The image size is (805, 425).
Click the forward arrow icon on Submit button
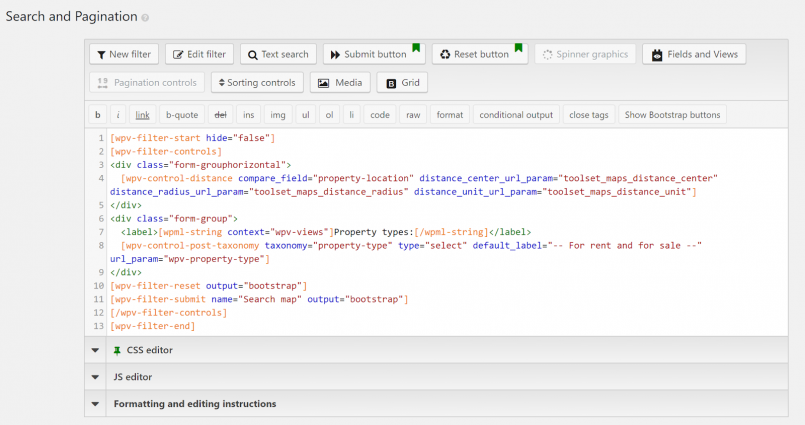point(335,55)
